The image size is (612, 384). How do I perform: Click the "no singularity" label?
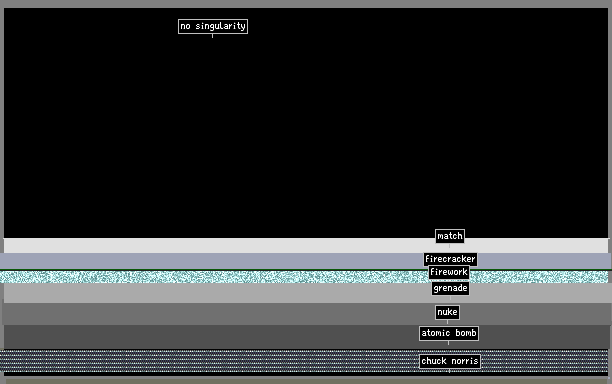point(213,26)
